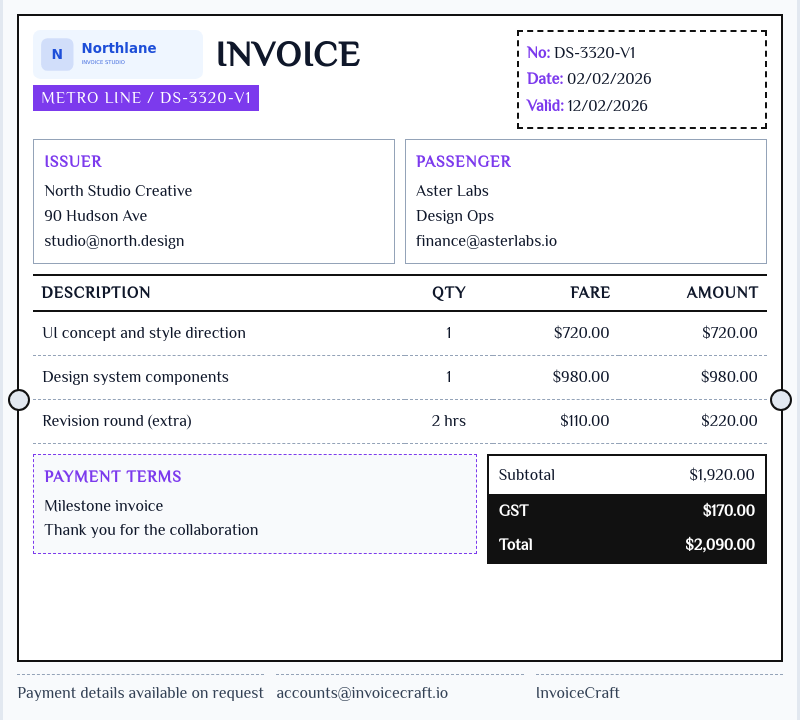Viewport: 800px width, 720px height.
Task: Click the $220.00 amount value
Action: coord(729,421)
